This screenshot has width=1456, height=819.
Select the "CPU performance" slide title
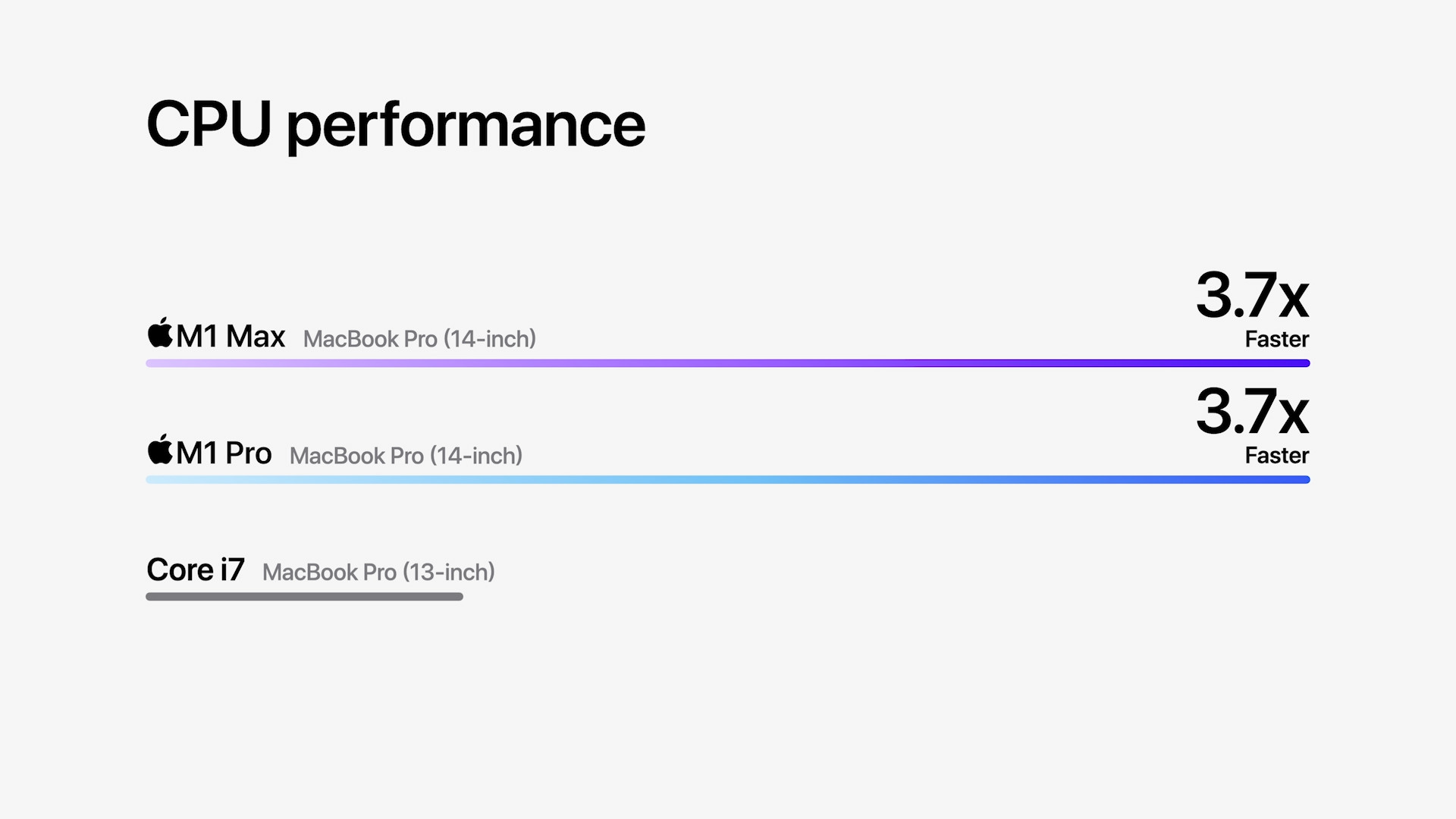tap(395, 124)
